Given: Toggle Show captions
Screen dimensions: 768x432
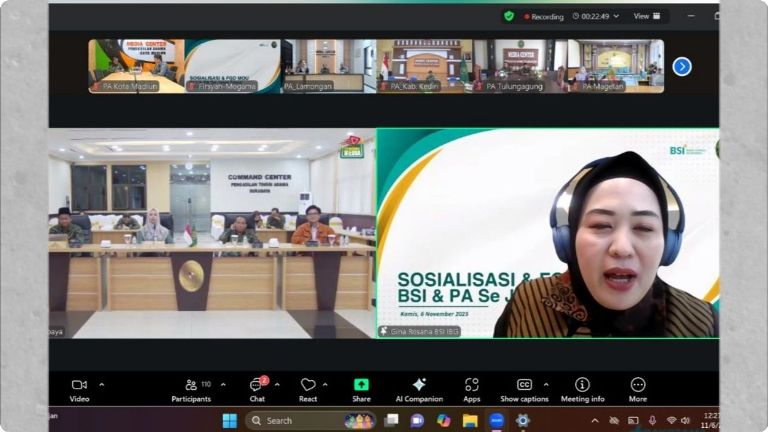Looking at the screenshot, I should (x=524, y=385).
